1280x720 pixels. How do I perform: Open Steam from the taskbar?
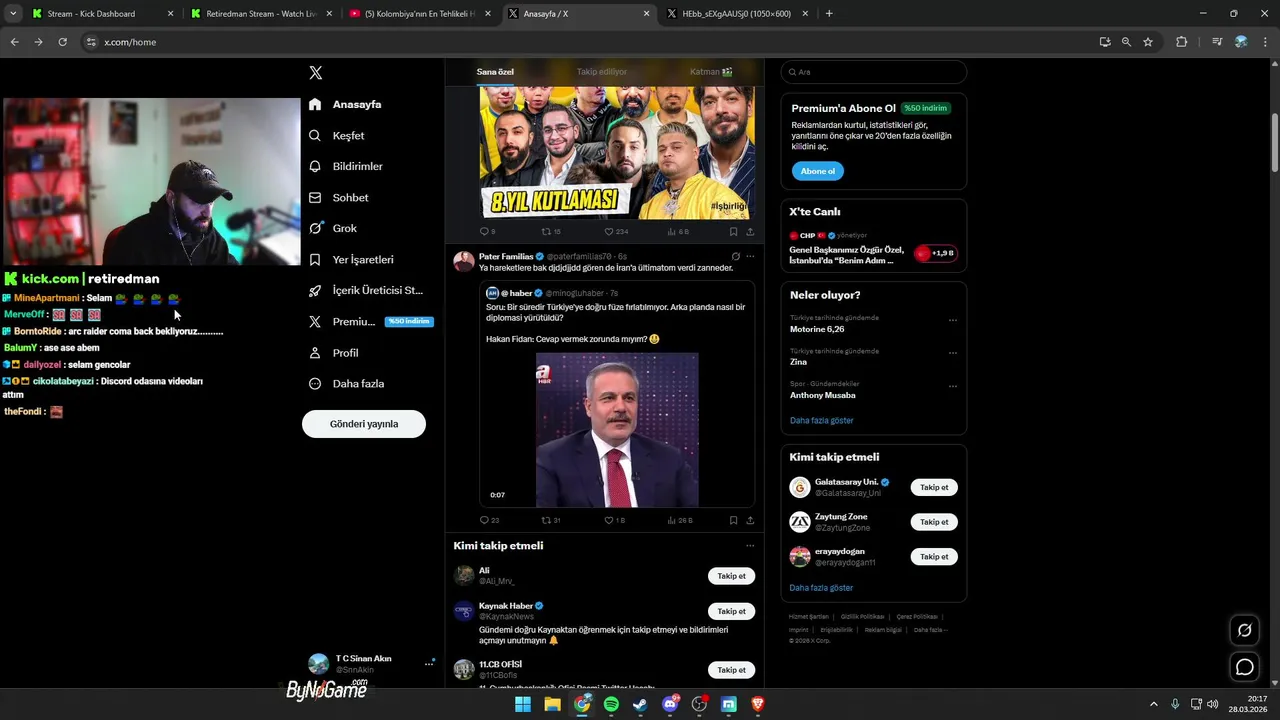click(640, 704)
